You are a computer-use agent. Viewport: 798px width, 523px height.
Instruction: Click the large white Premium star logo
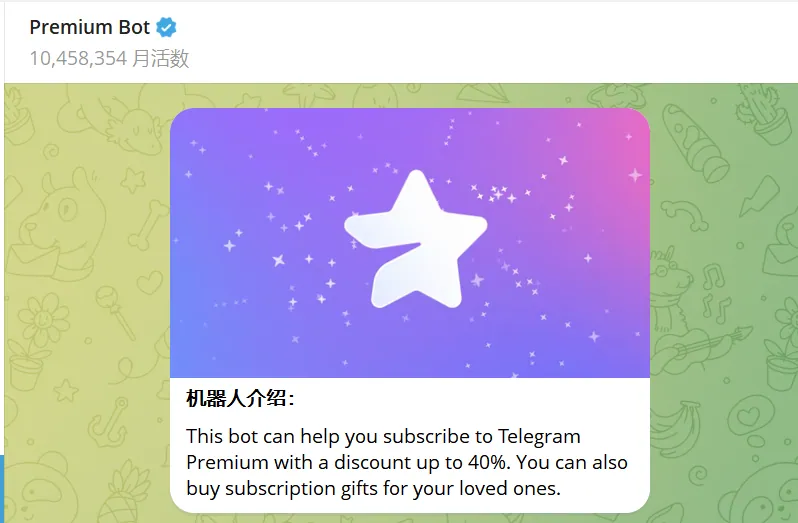point(416,239)
